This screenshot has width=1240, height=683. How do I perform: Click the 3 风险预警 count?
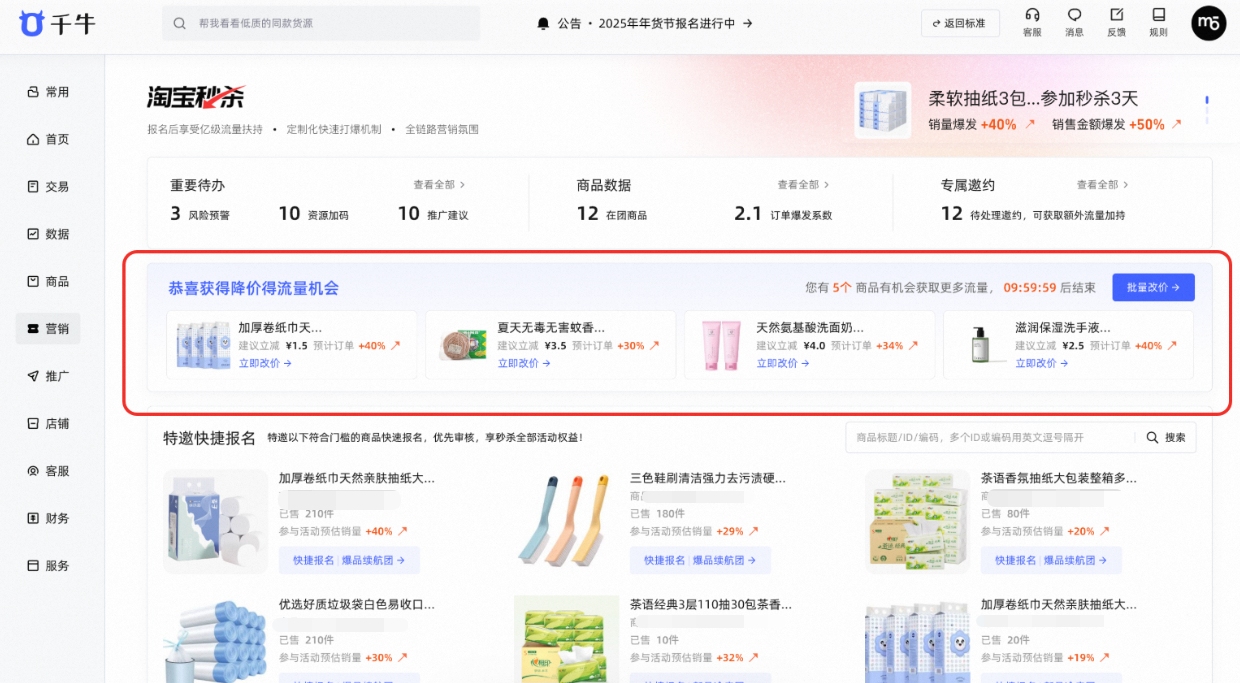pyautogui.click(x=200, y=213)
